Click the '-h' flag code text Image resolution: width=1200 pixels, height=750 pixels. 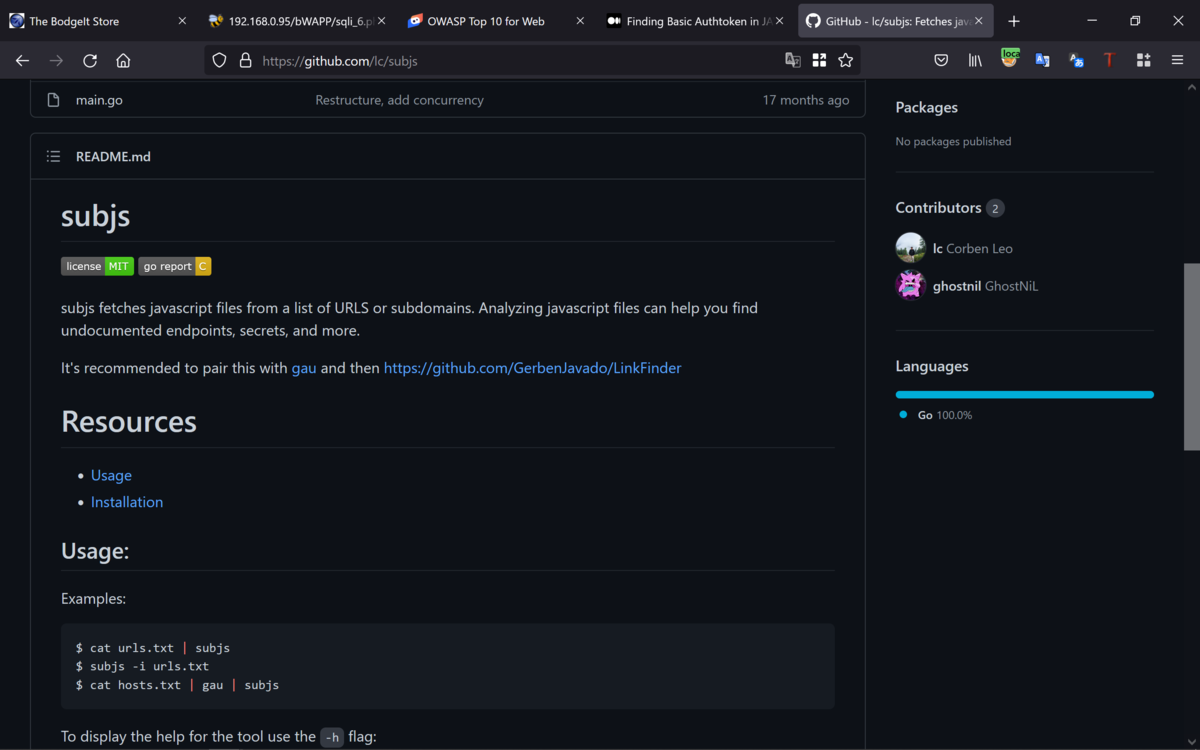[x=332, y=738]
